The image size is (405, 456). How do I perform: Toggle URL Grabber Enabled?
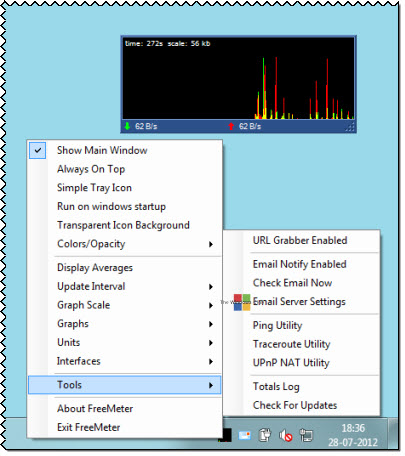301,240
